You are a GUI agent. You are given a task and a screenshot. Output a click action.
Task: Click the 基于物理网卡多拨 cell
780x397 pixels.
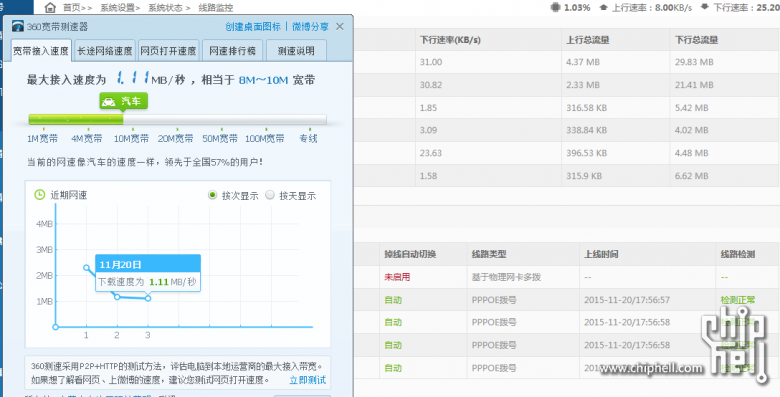coord(506,277)
